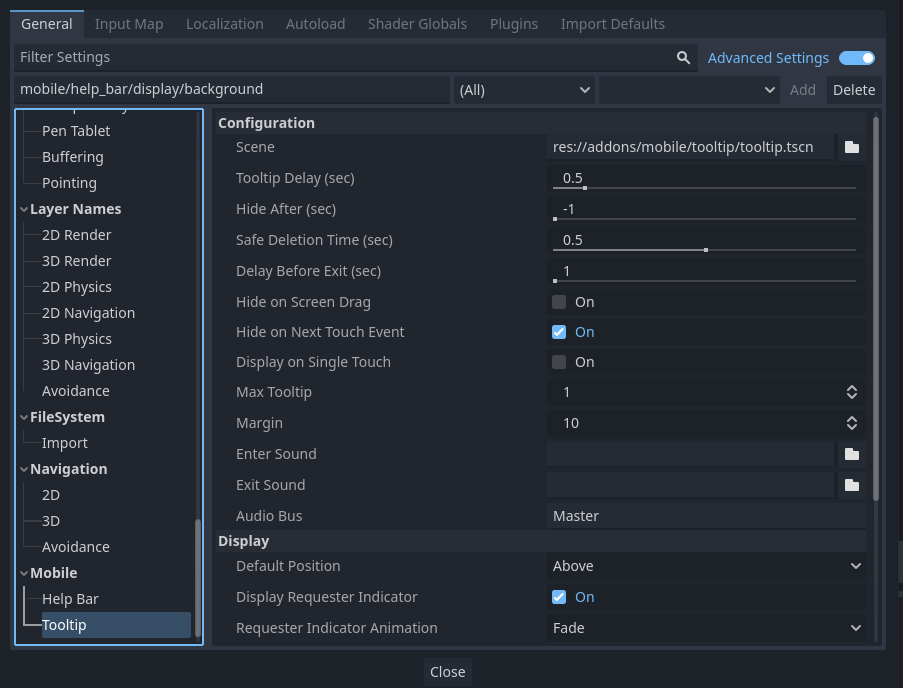903x688 pixels.
Task: Switch to the Plugins tab
Action: 514,24
